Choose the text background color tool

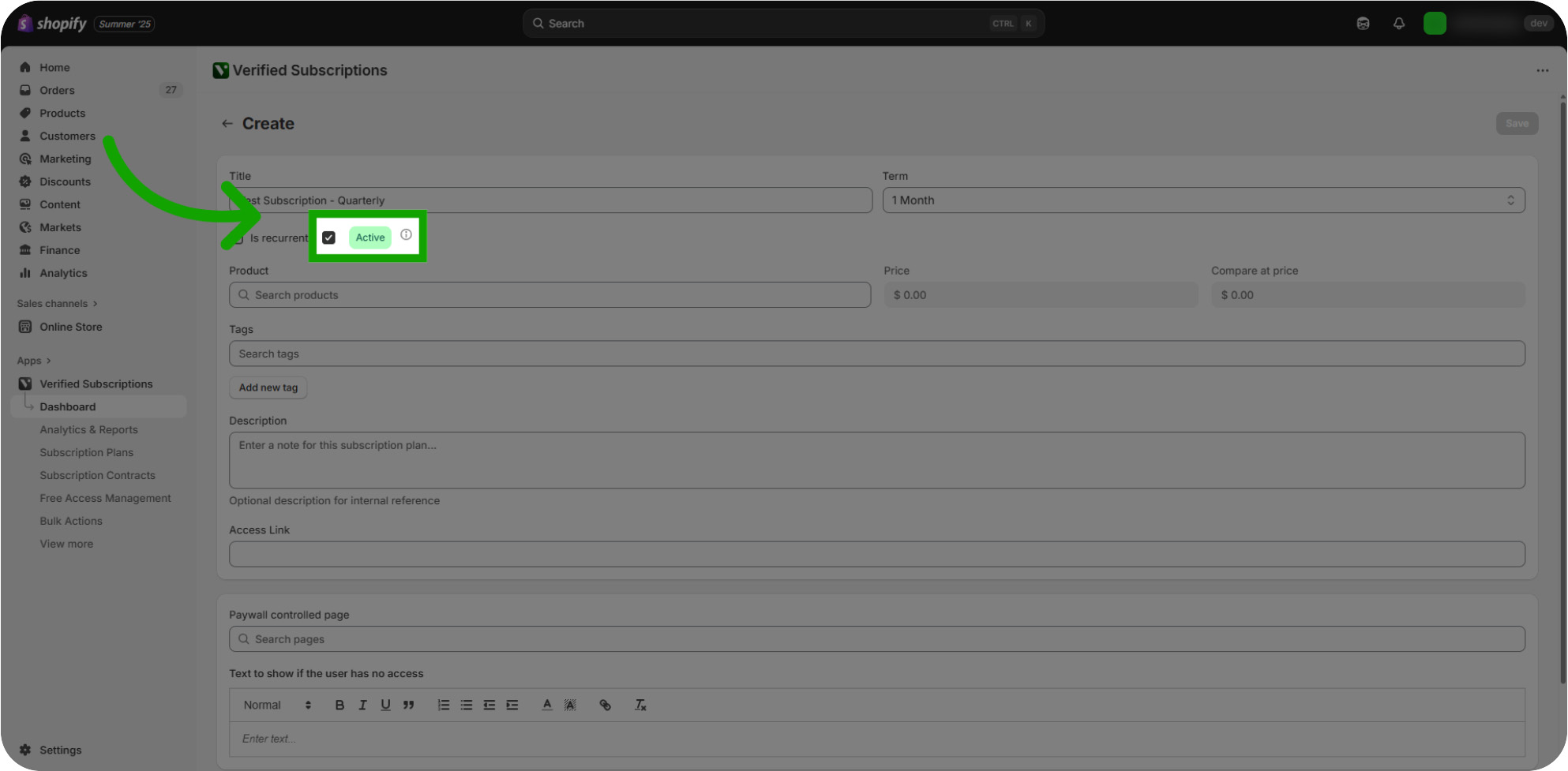tap(570, 706)
